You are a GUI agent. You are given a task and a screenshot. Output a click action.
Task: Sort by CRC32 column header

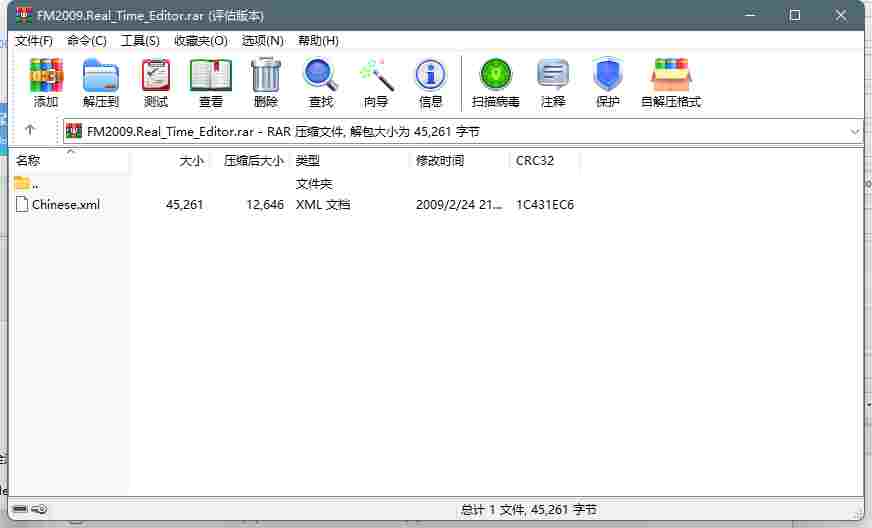tap(545, 161)
